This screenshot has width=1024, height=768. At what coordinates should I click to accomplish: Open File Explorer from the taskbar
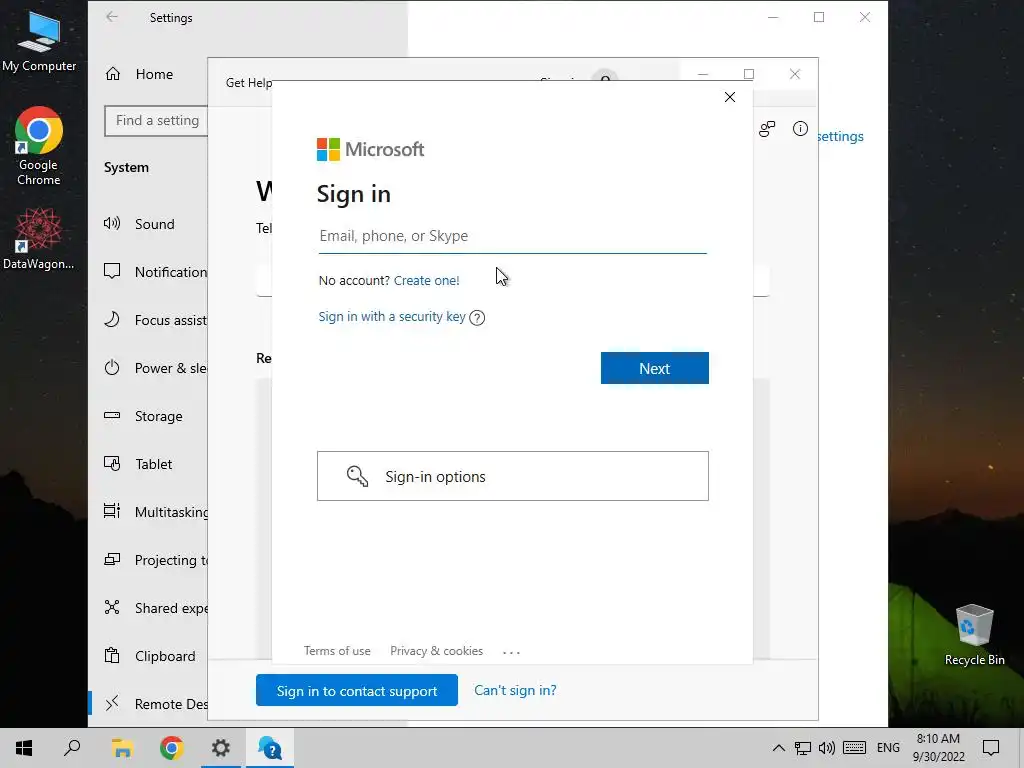click(x=122, y=748)
